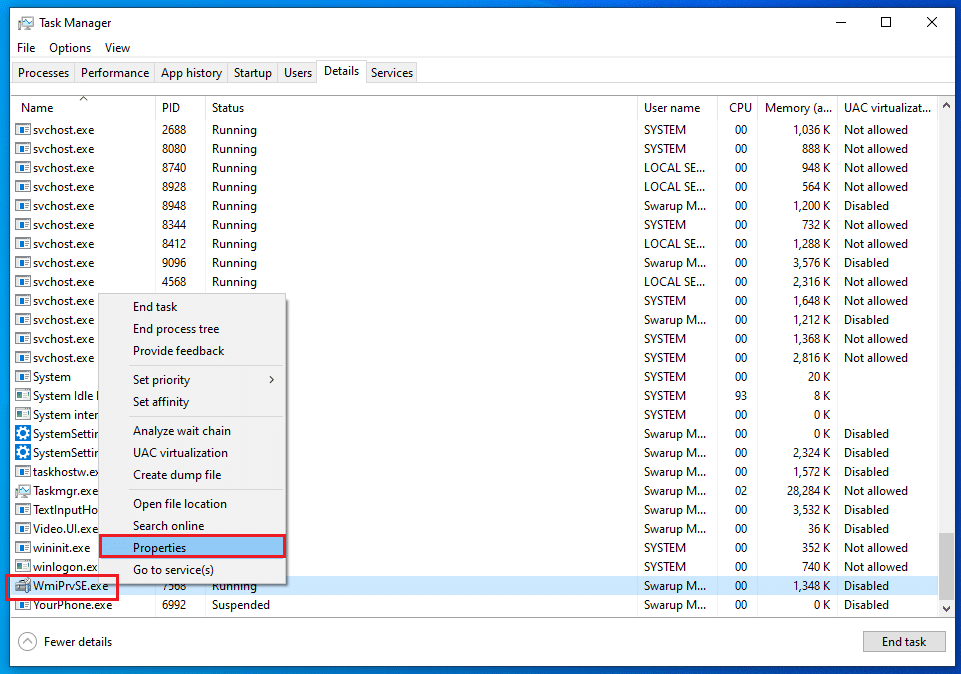Click the TextInputHost process icon
The image size is (961, 674).
[x=23, y=510]
